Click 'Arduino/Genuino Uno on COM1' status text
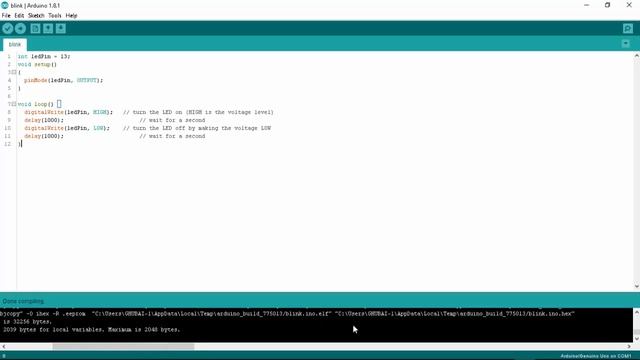 click(x=596, y=356)
